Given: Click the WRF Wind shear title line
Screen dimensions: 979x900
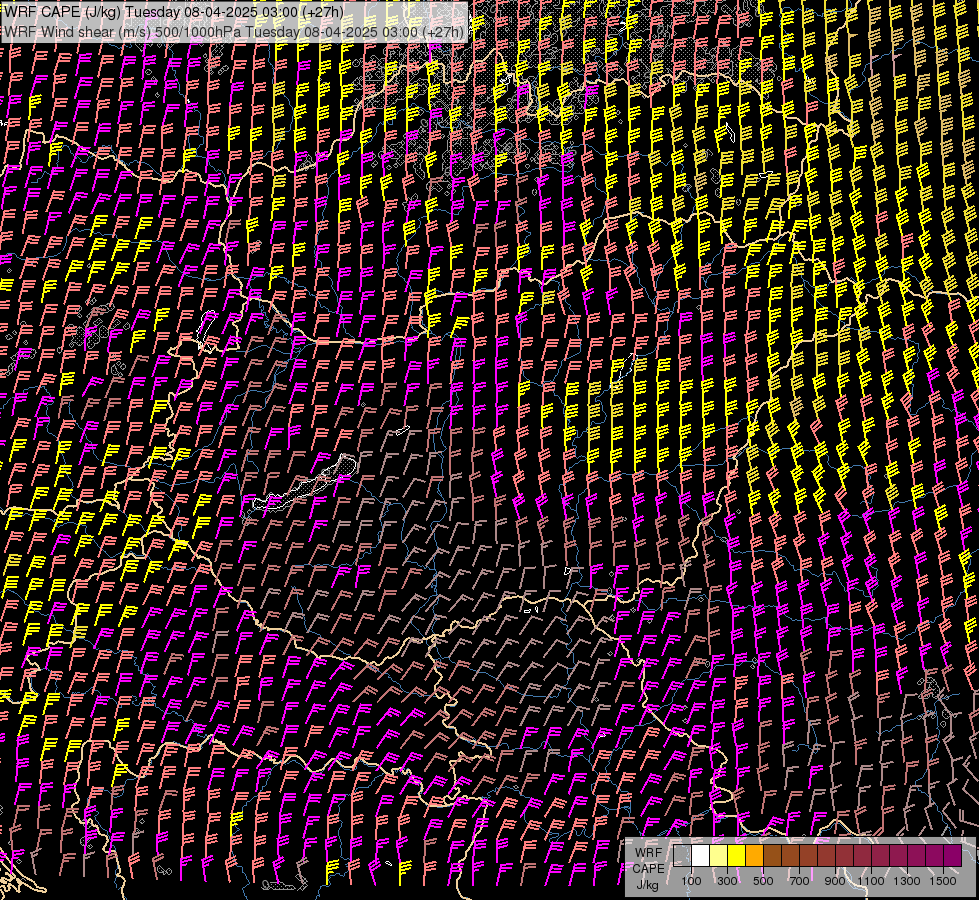Looking at the screenshot, I should (x=234, y=32).
